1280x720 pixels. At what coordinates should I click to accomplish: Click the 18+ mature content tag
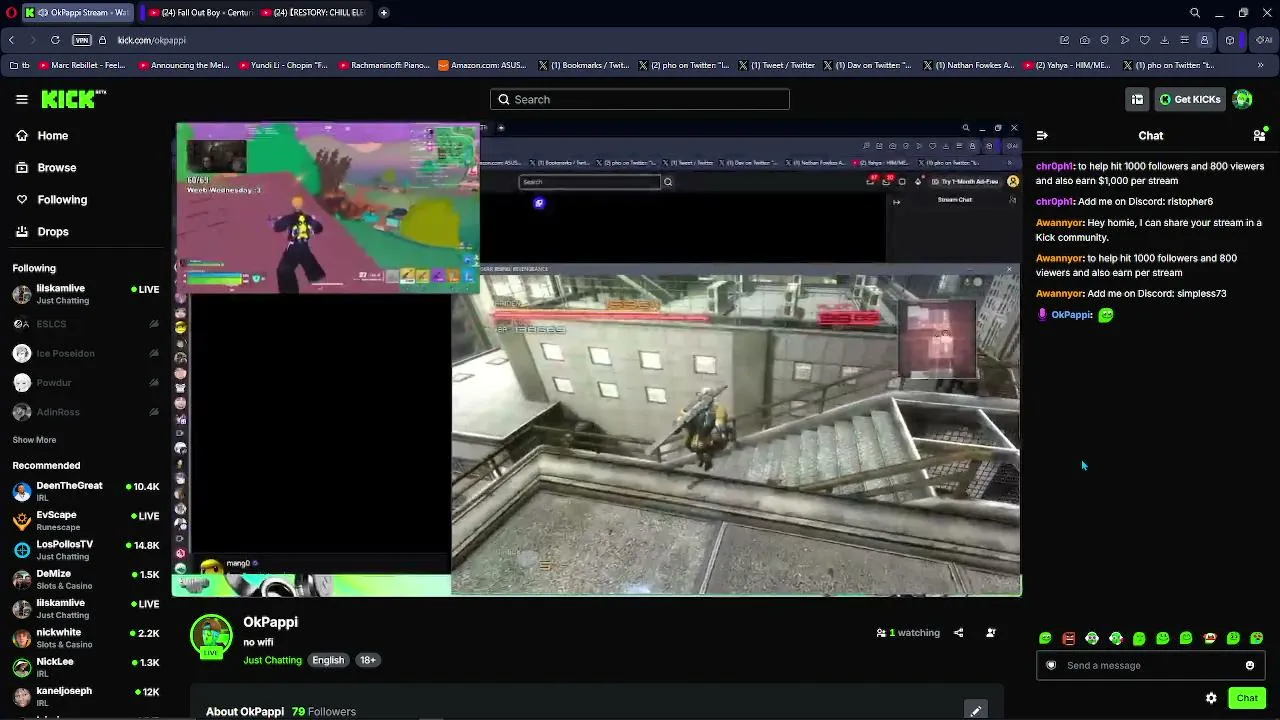click(368, 660)
